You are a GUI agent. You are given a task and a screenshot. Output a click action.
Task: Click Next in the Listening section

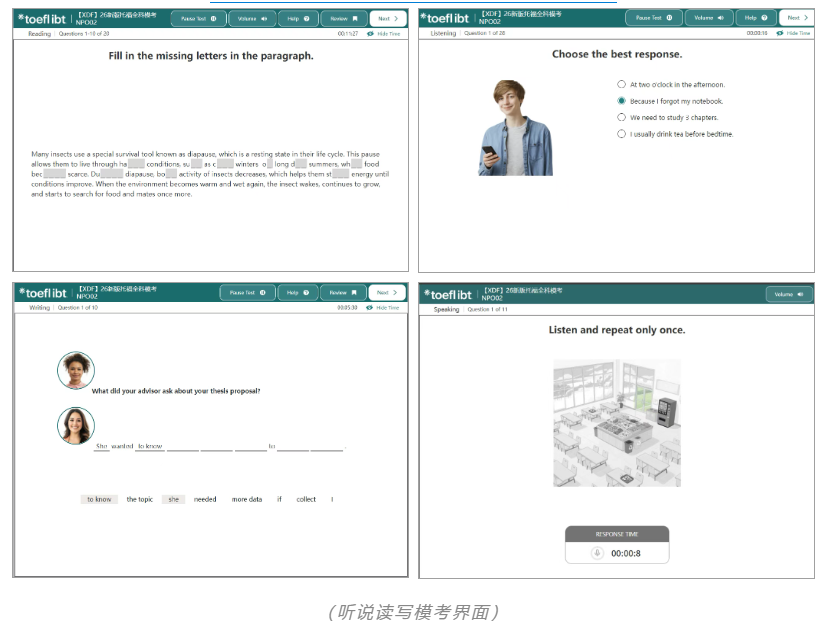coord(796,18)
